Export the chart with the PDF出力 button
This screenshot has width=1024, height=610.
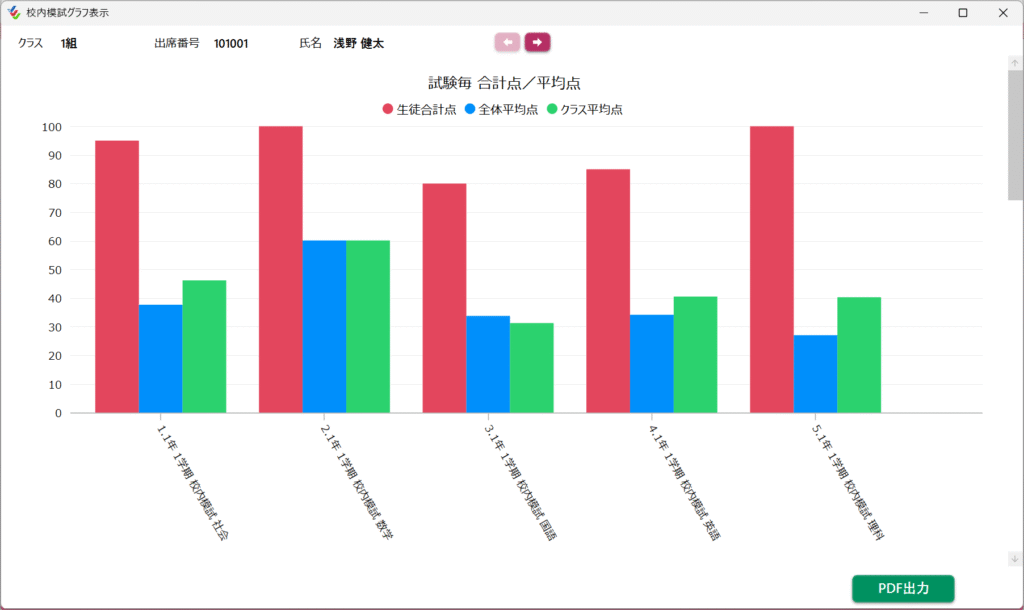pyautogui.click(x=903, y=589)
